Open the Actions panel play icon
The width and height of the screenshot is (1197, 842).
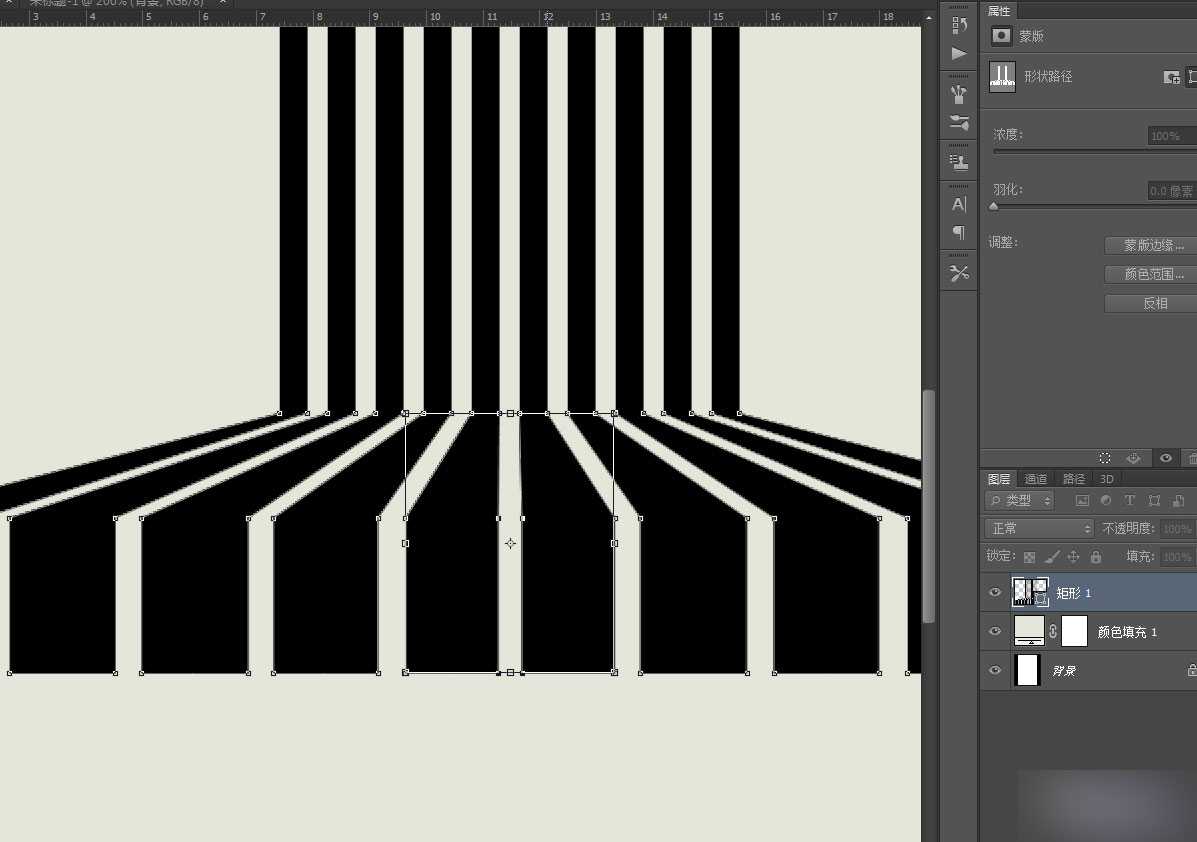tap(959, 53)
